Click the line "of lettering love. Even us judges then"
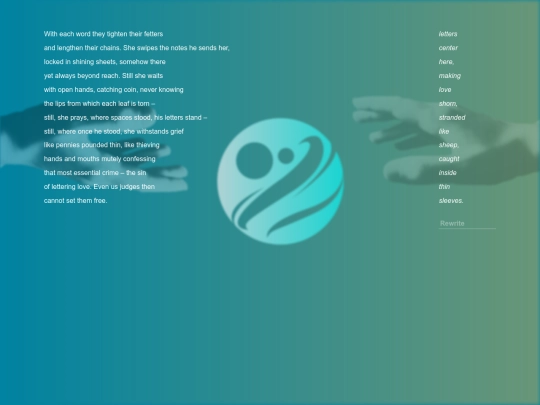 99,187
